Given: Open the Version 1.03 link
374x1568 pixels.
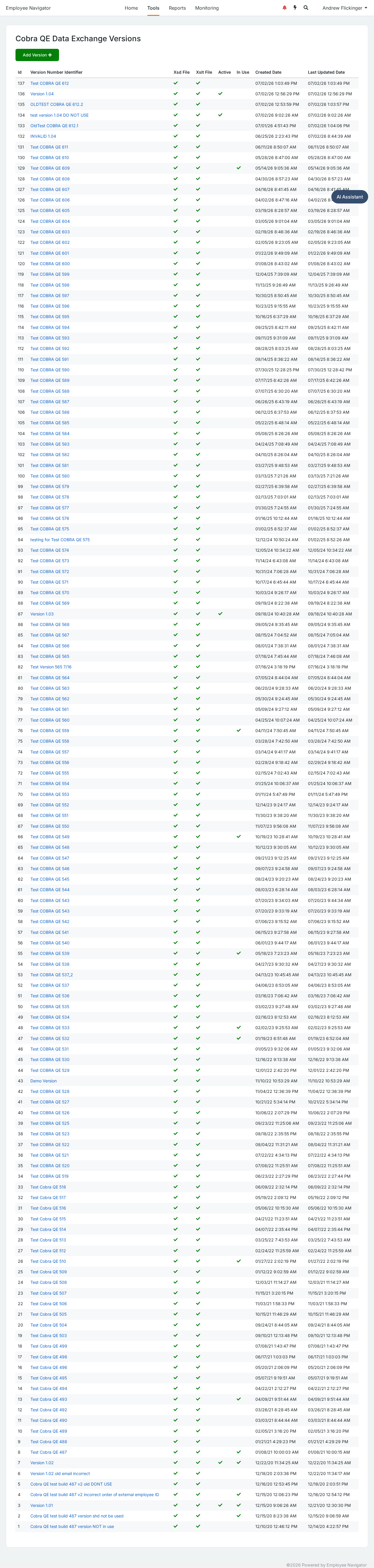Looking at the screenshot, I should tap(42, 614).
